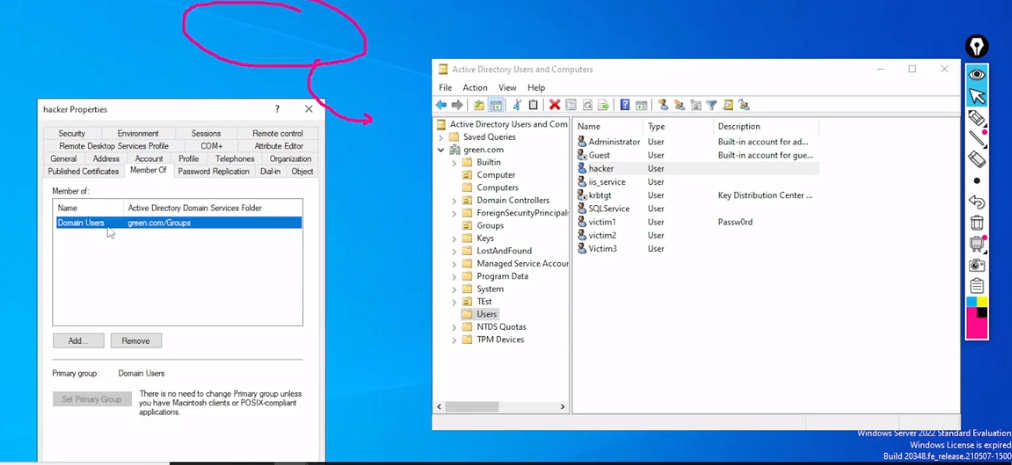Click the clipboard icon in annotation toolbar
Viewport: 1012px width, 465px height.
[977, 286]
